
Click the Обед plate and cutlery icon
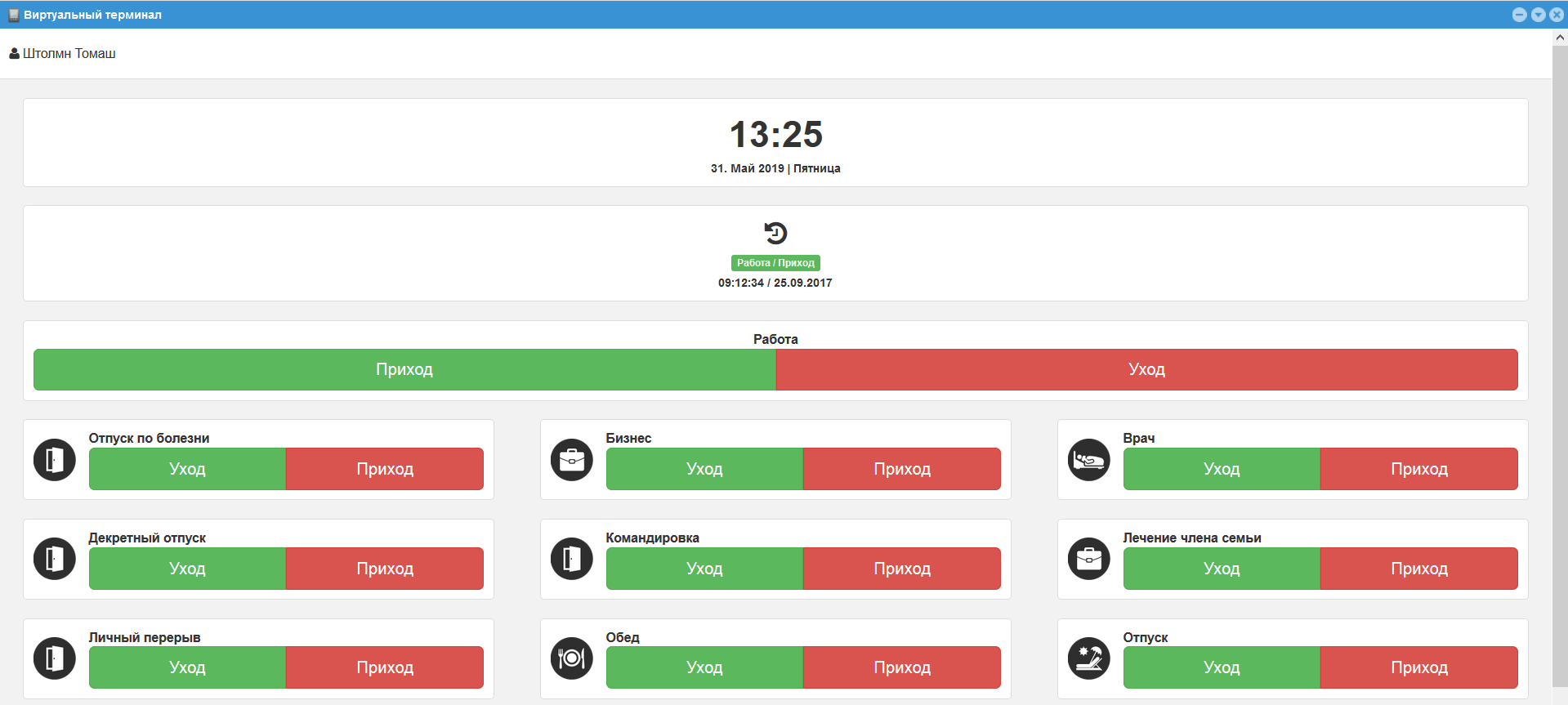coord(572,658)
